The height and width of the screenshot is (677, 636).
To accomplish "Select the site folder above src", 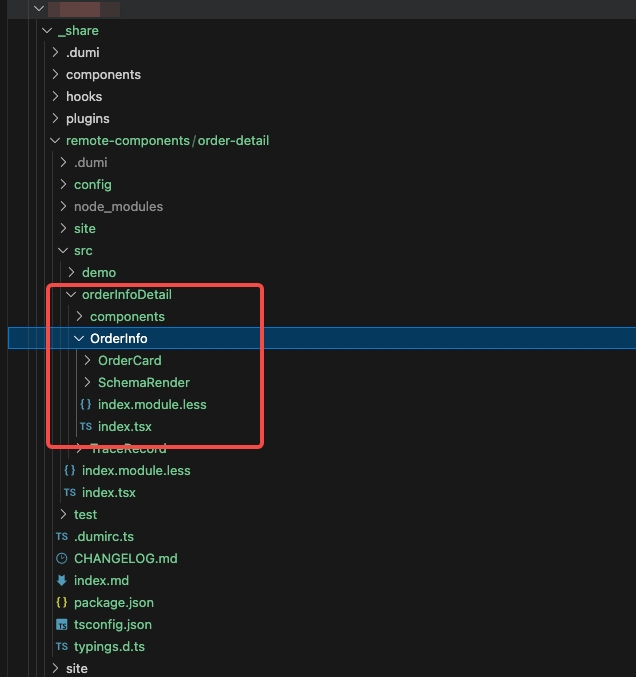I will (85, 228).
